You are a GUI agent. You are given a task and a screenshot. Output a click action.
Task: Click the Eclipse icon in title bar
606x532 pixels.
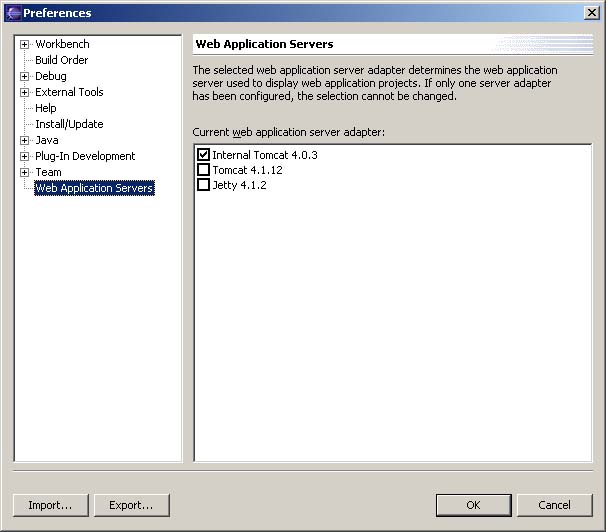tap(13, 13)
